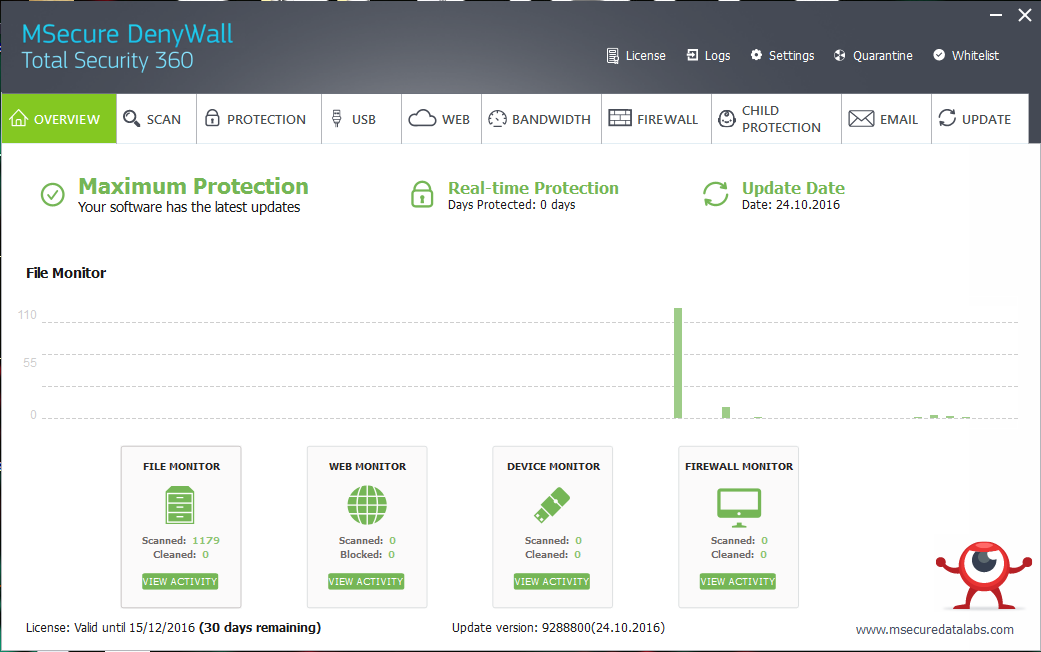1041x652 pixels.
Task: Click the license validity text at bottom
Action: 173,627
